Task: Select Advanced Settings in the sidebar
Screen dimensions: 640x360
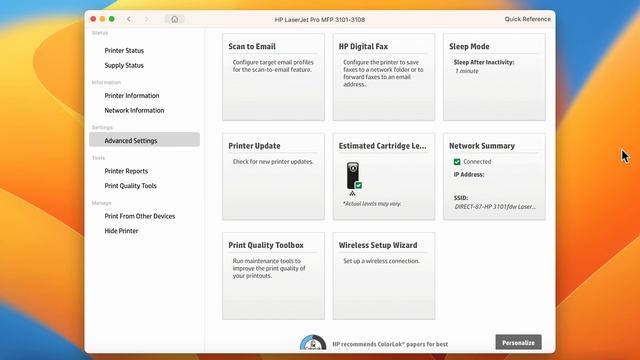Action: tap(144, 140)
